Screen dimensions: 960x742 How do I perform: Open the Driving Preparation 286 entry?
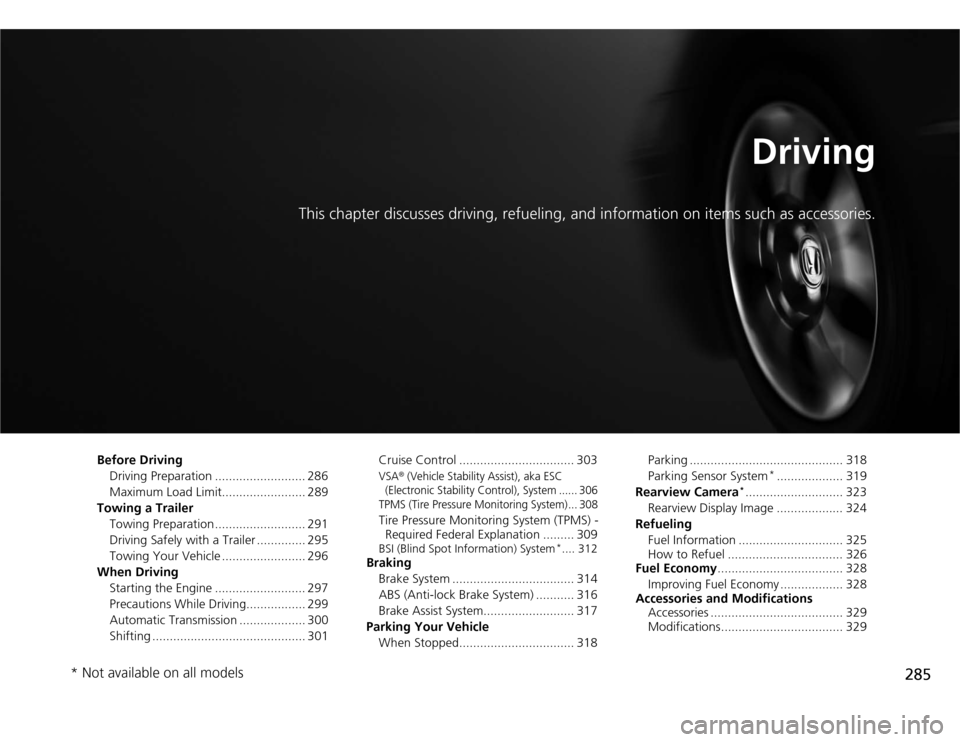point(219,476)
